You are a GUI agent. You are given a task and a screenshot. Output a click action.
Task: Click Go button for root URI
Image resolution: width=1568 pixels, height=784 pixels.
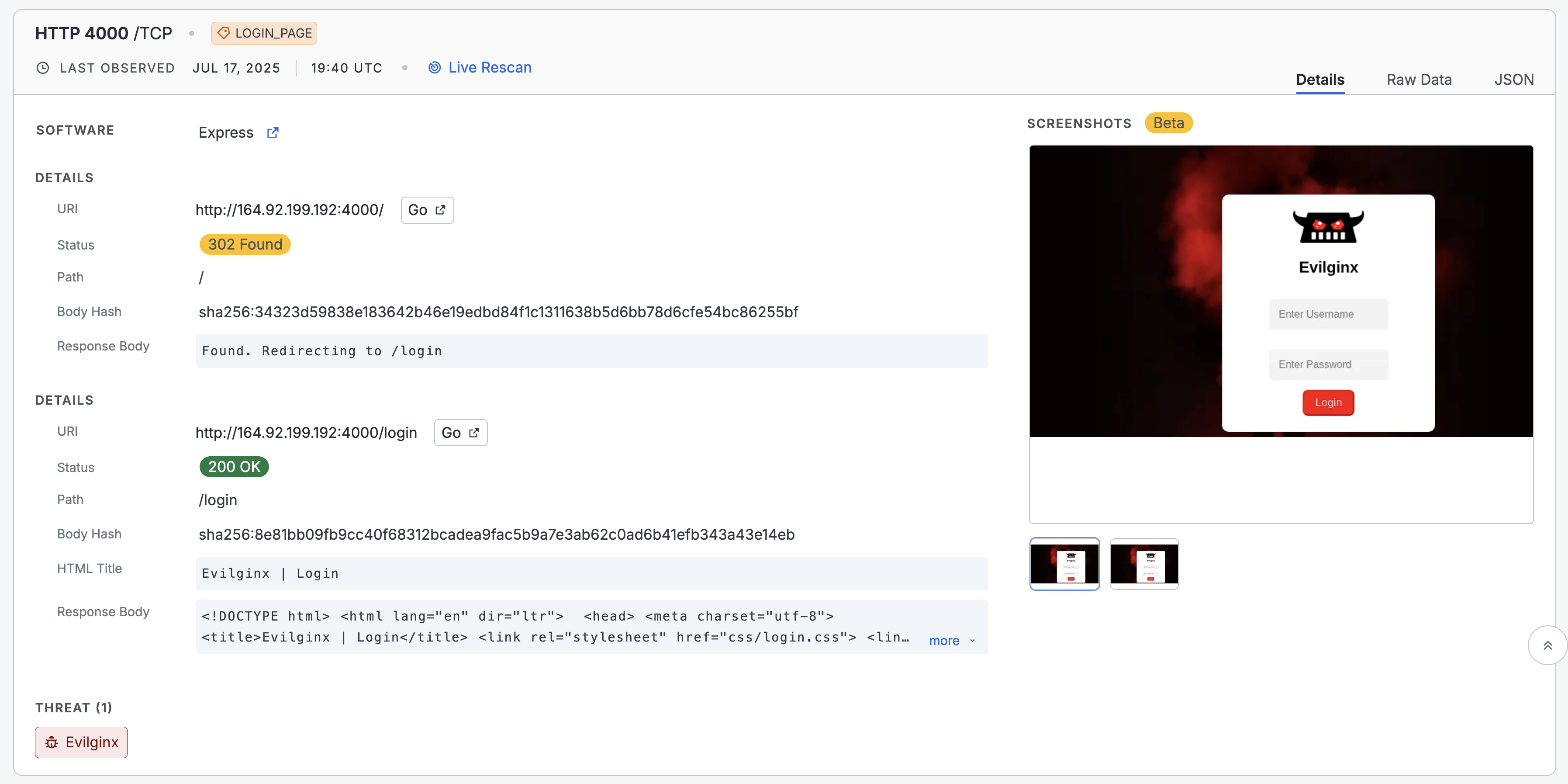427,210
